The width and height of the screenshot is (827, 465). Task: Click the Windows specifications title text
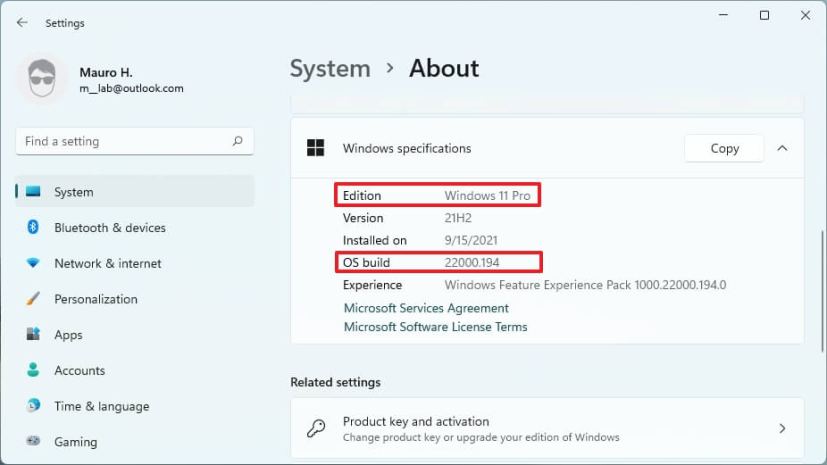(407, 149)
